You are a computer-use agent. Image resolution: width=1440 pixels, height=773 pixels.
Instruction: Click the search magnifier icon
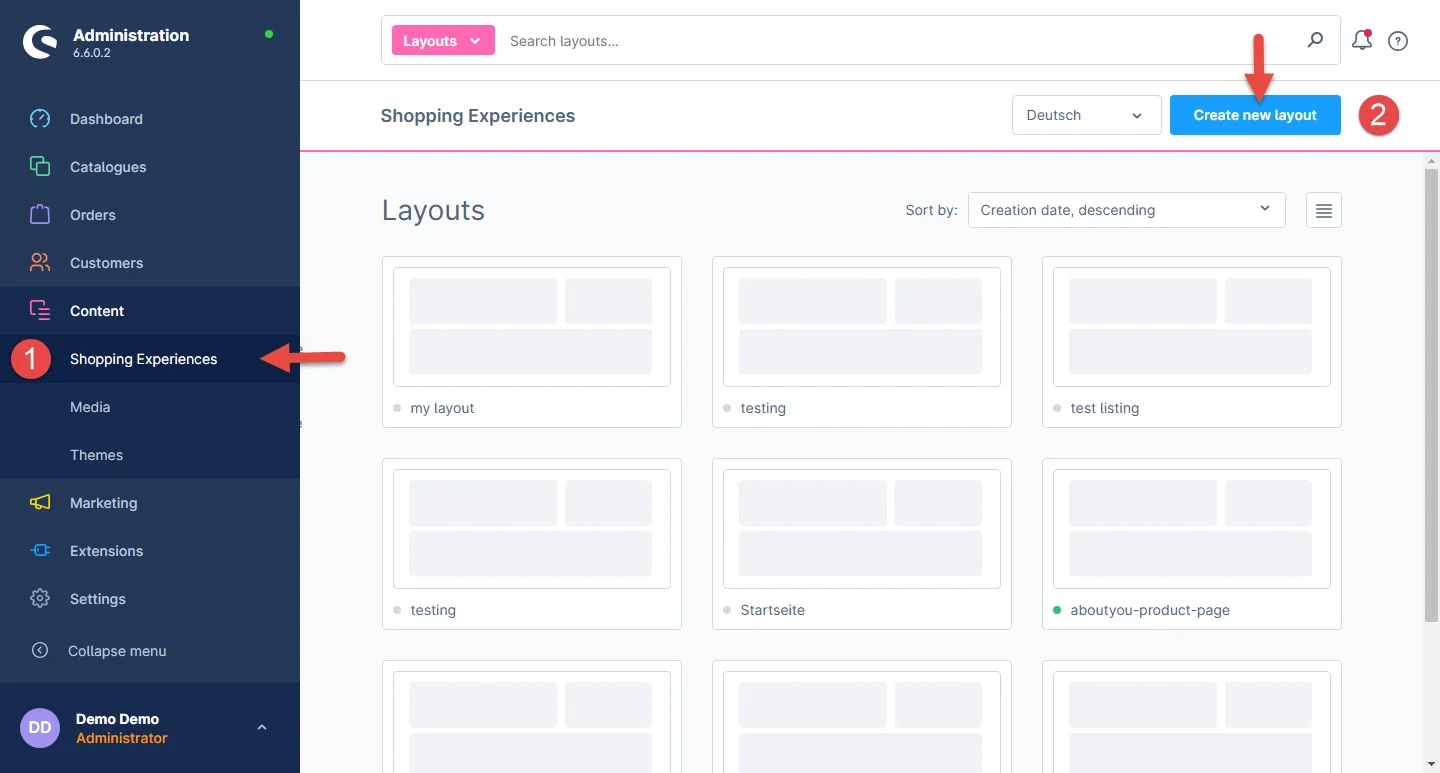point(1315,40)
